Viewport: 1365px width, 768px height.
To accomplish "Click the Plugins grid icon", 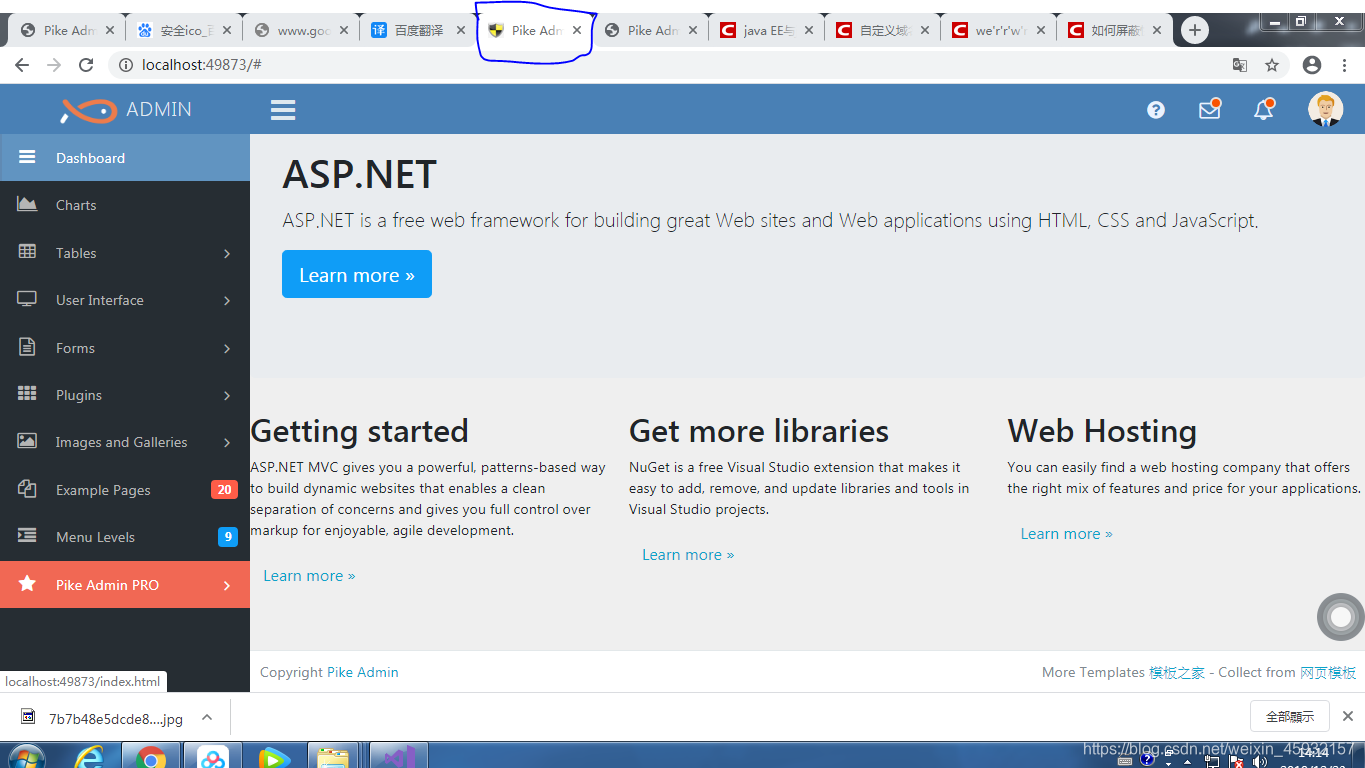I will (27, 394).
